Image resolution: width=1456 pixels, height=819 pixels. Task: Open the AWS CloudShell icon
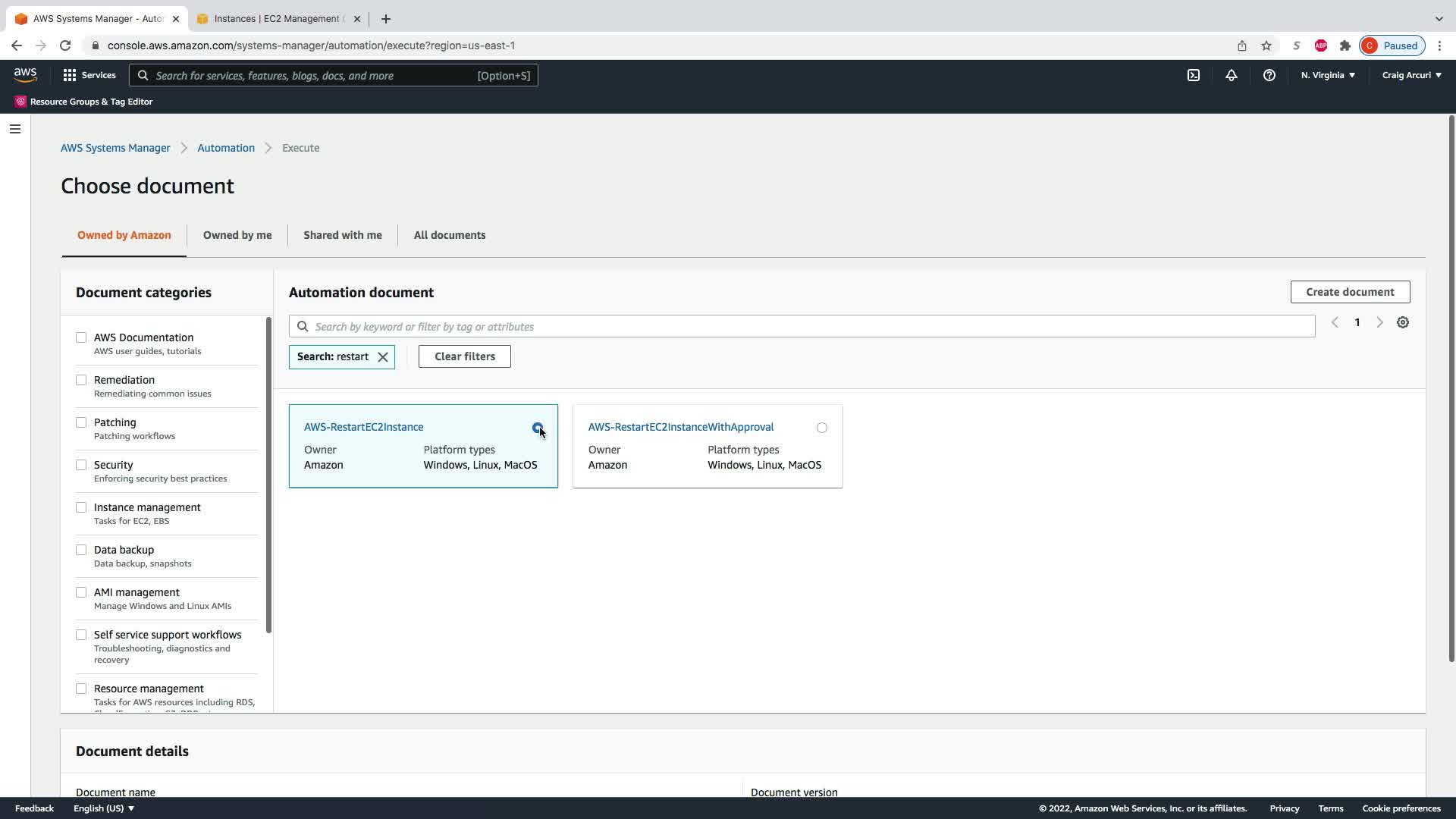point(1194,75)
